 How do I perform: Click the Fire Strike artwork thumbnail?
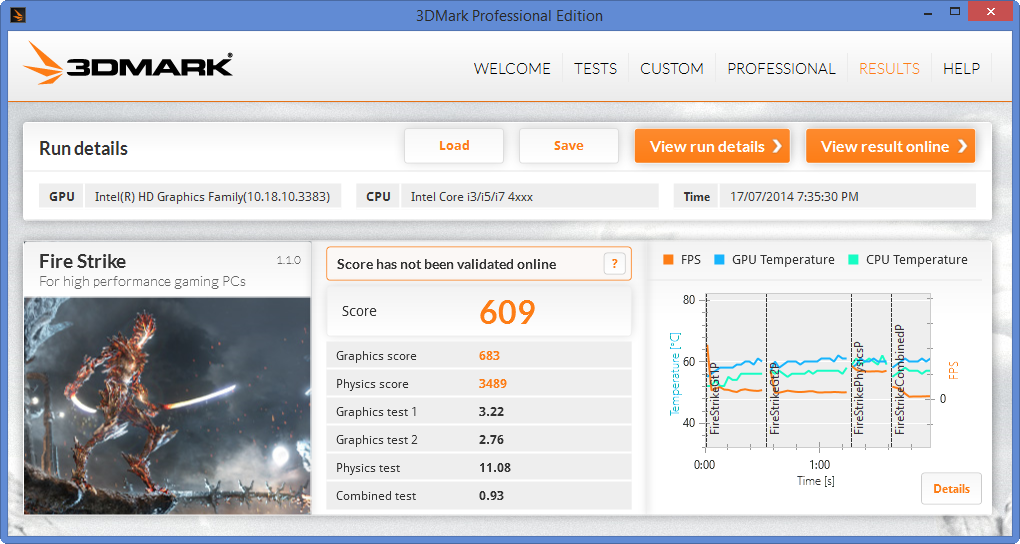167,405
